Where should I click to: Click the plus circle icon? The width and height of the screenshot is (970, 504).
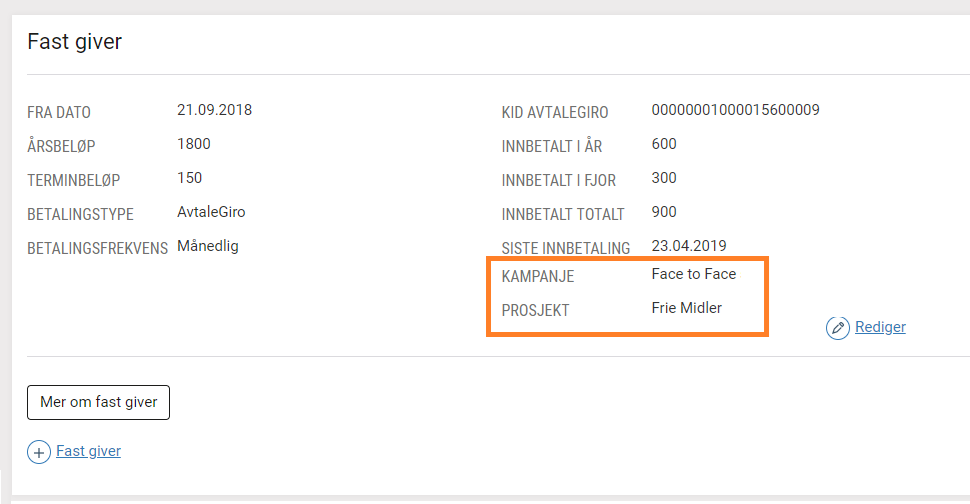[x=39, y=452]
